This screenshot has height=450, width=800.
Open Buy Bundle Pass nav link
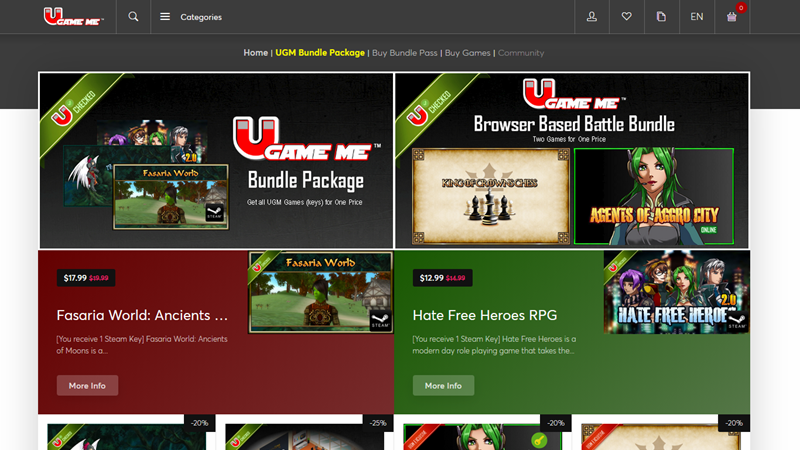405,52
